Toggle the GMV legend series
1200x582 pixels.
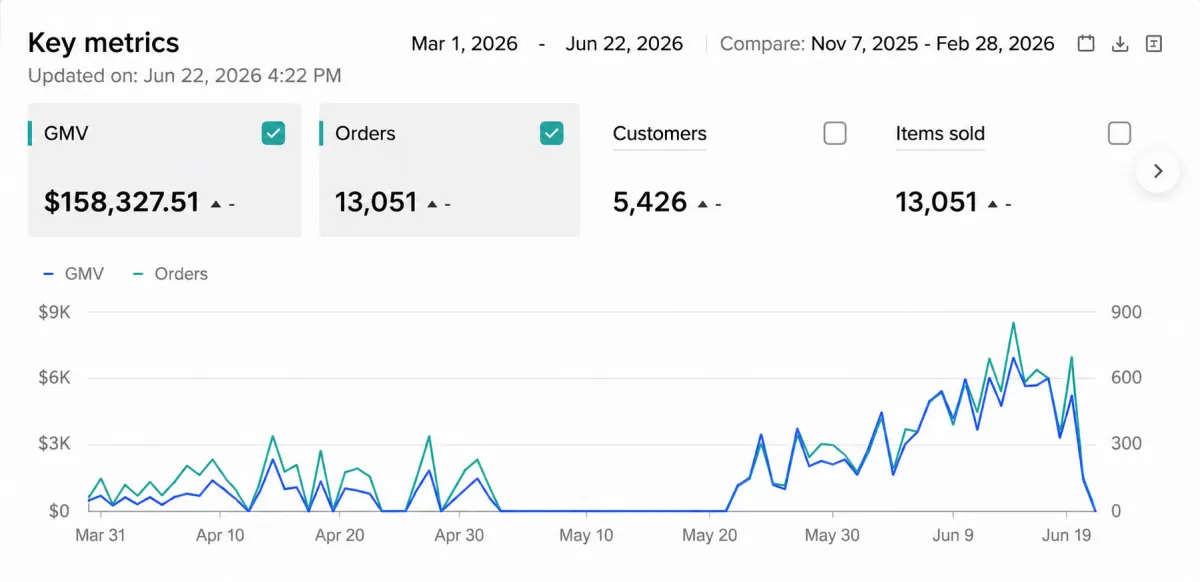tap(74, 274)
